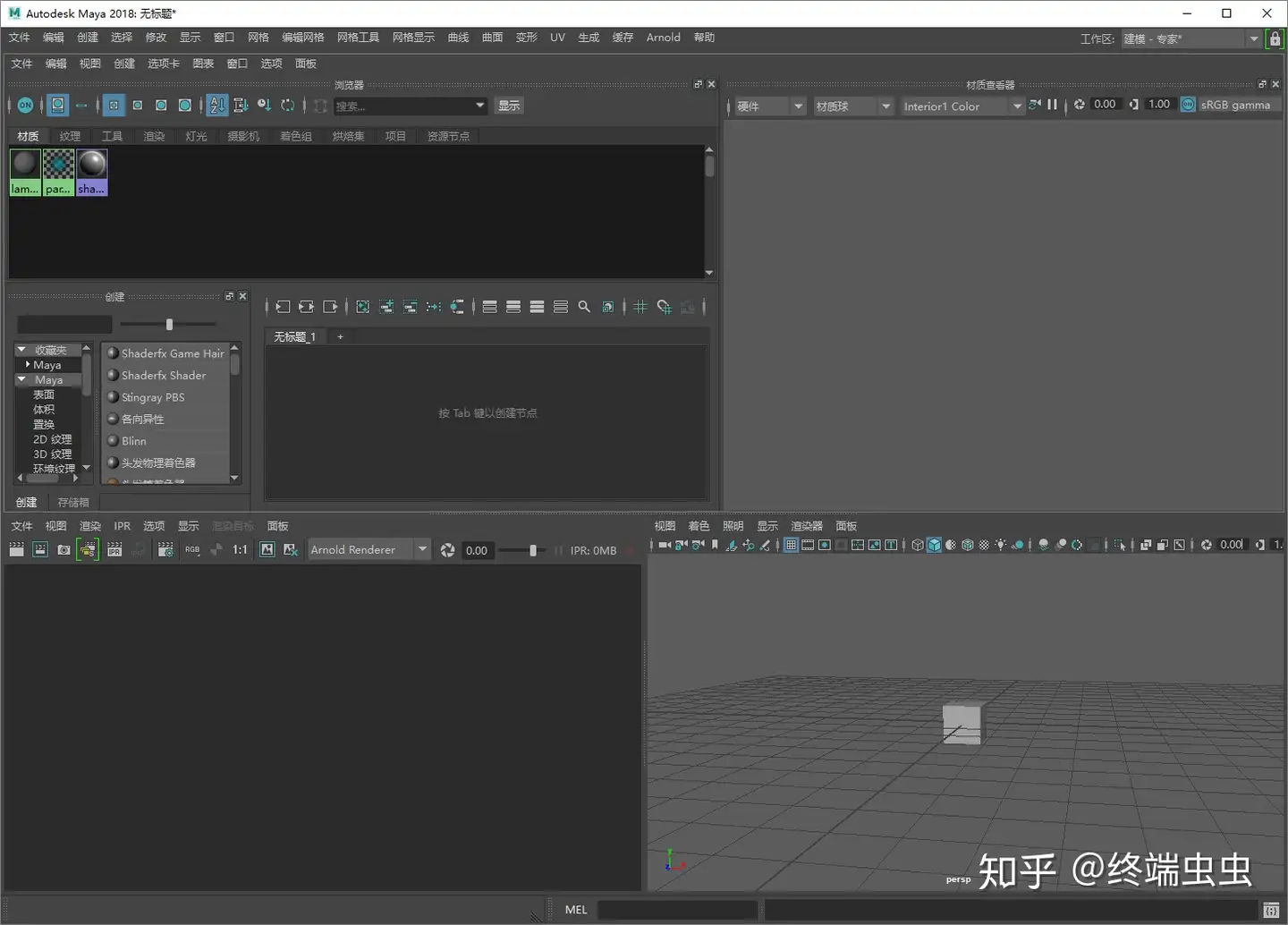Open the IPR menu in Render View

click(122, 526)
